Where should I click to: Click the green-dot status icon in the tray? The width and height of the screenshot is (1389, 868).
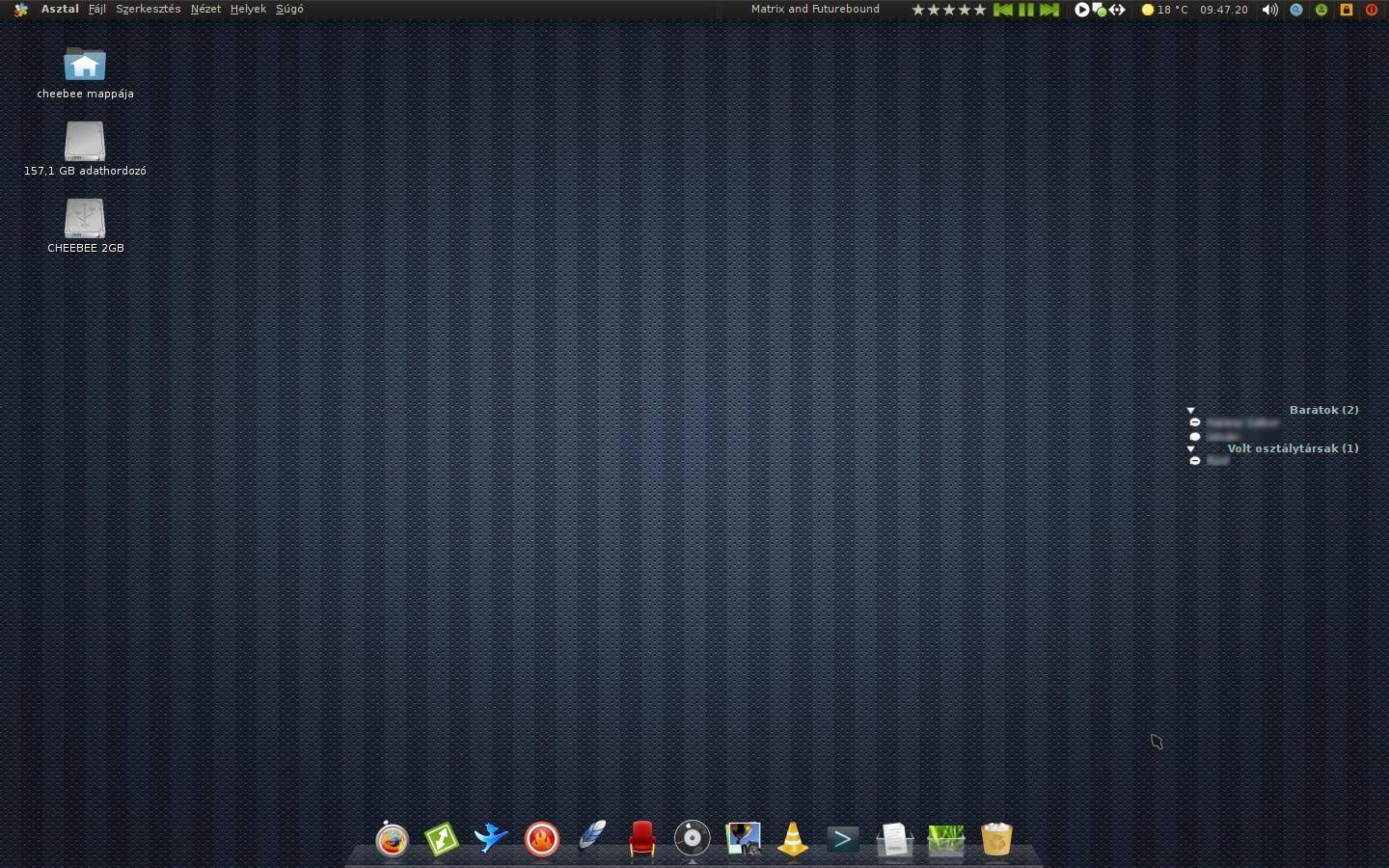[1100, 11]
